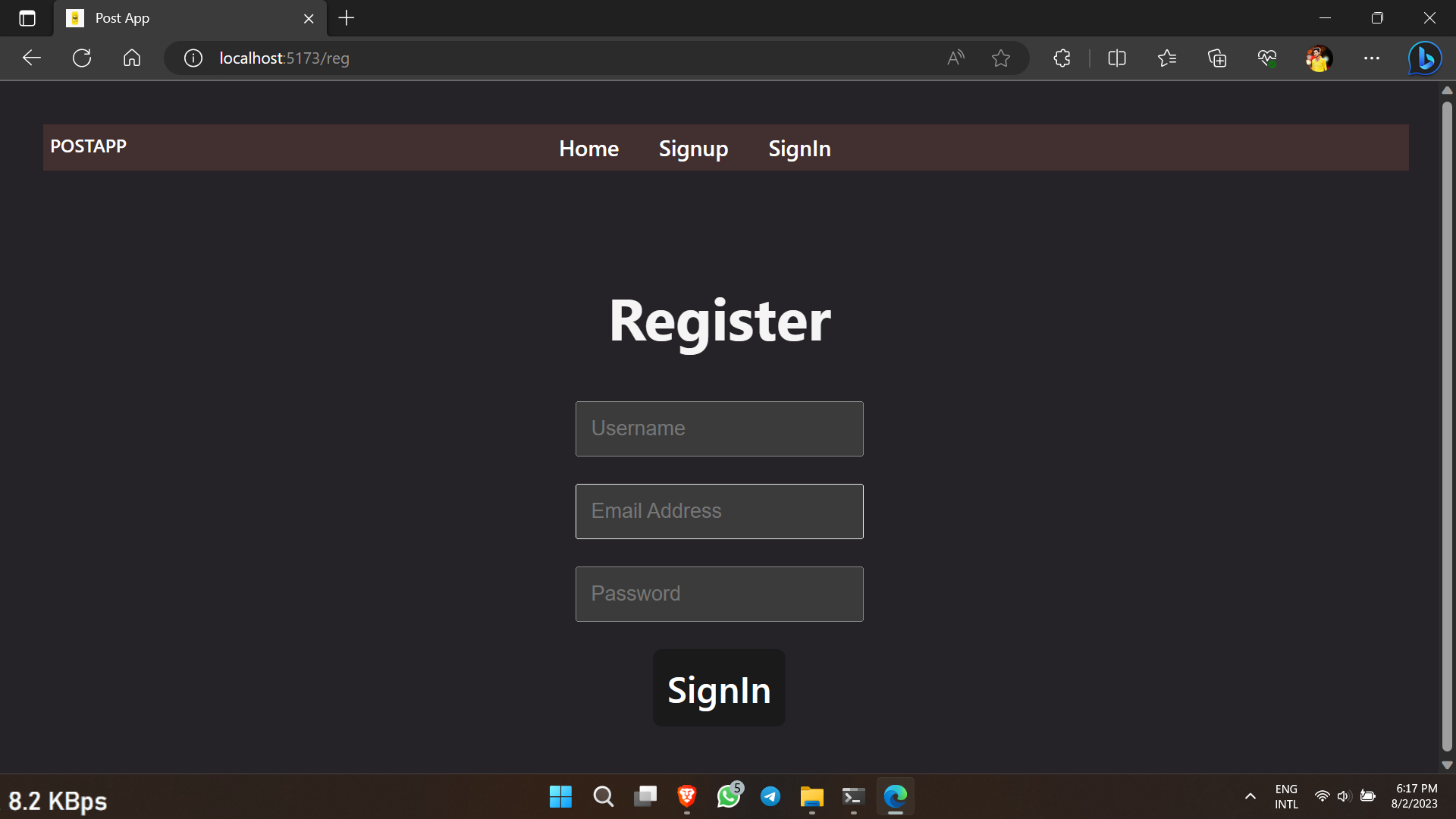Enable split screen view
Screen dimensions: 1456x819
click(1117, 58)
